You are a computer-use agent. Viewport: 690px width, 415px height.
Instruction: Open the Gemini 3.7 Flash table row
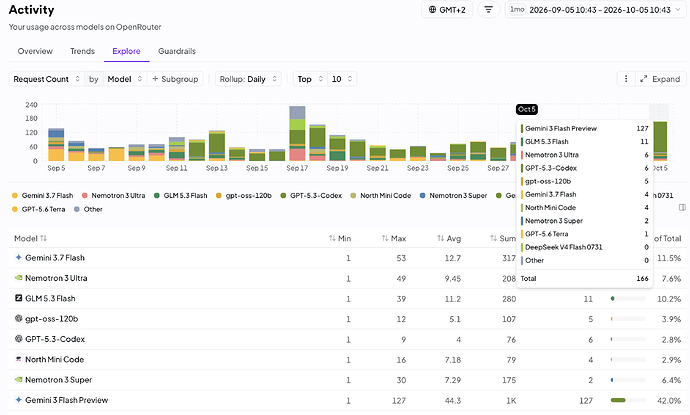click(x=347, y=258)
